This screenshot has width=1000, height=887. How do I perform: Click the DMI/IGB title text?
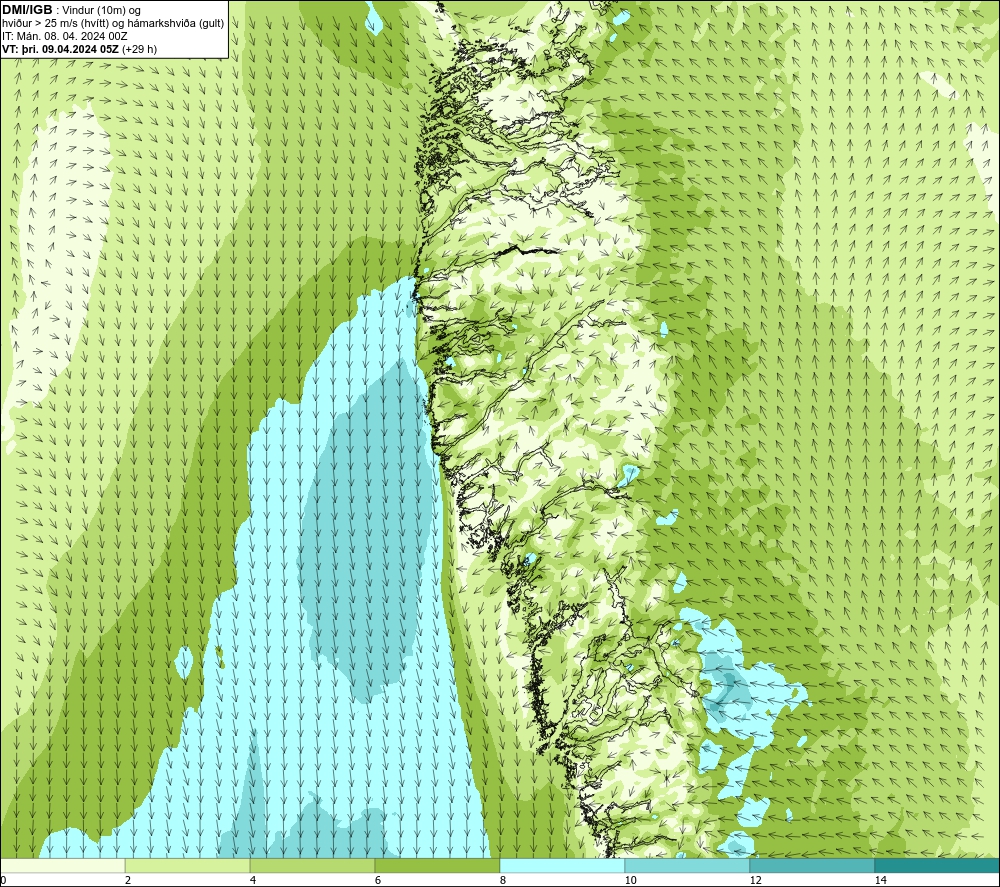tap(27, 10)
